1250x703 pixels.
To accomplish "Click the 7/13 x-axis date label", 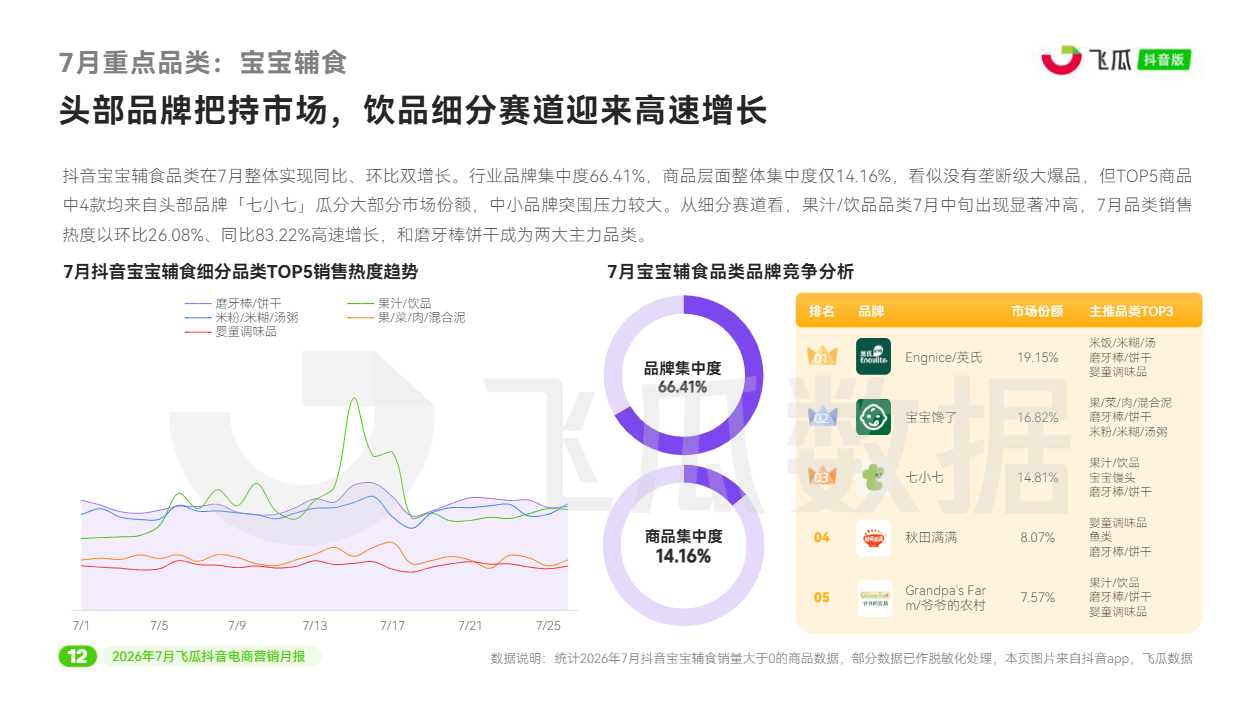I will (x=314, y=625).
